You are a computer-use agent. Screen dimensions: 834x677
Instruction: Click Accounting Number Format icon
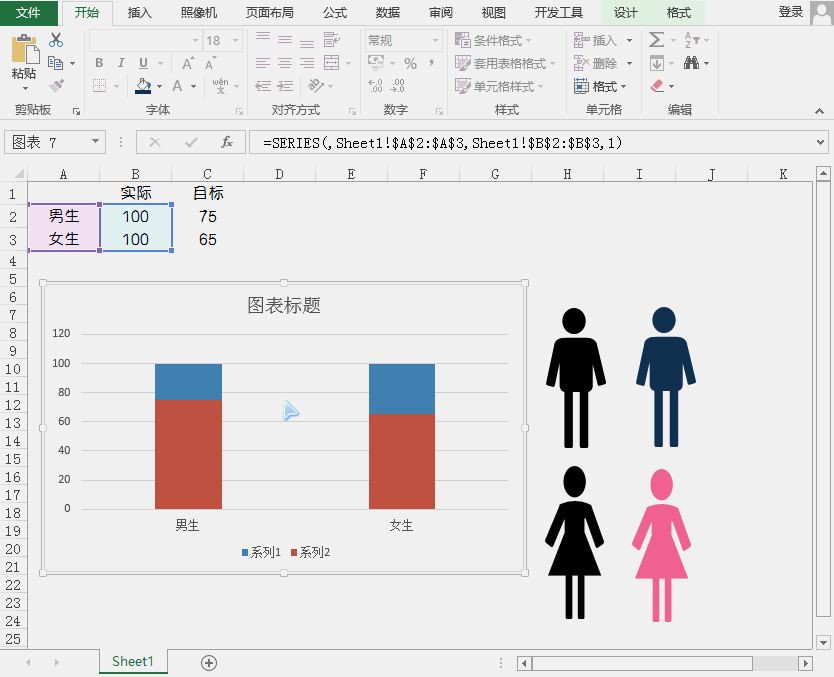click(376, 63)
